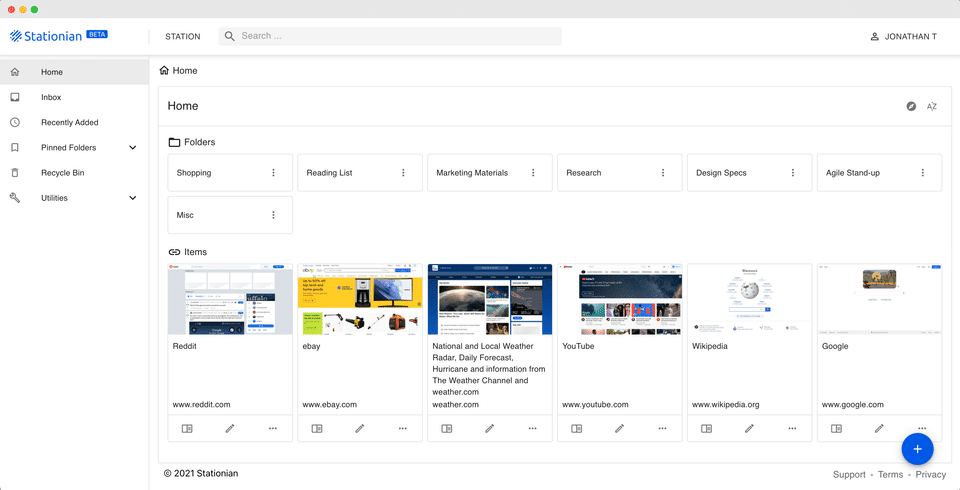
Task: Open more options on weather.com card
Action: pos(532,429)
